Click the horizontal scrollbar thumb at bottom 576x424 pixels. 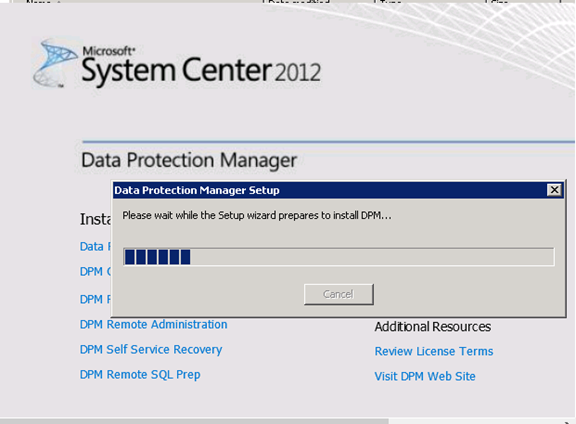pyautogui.click(x=194, y=421)
